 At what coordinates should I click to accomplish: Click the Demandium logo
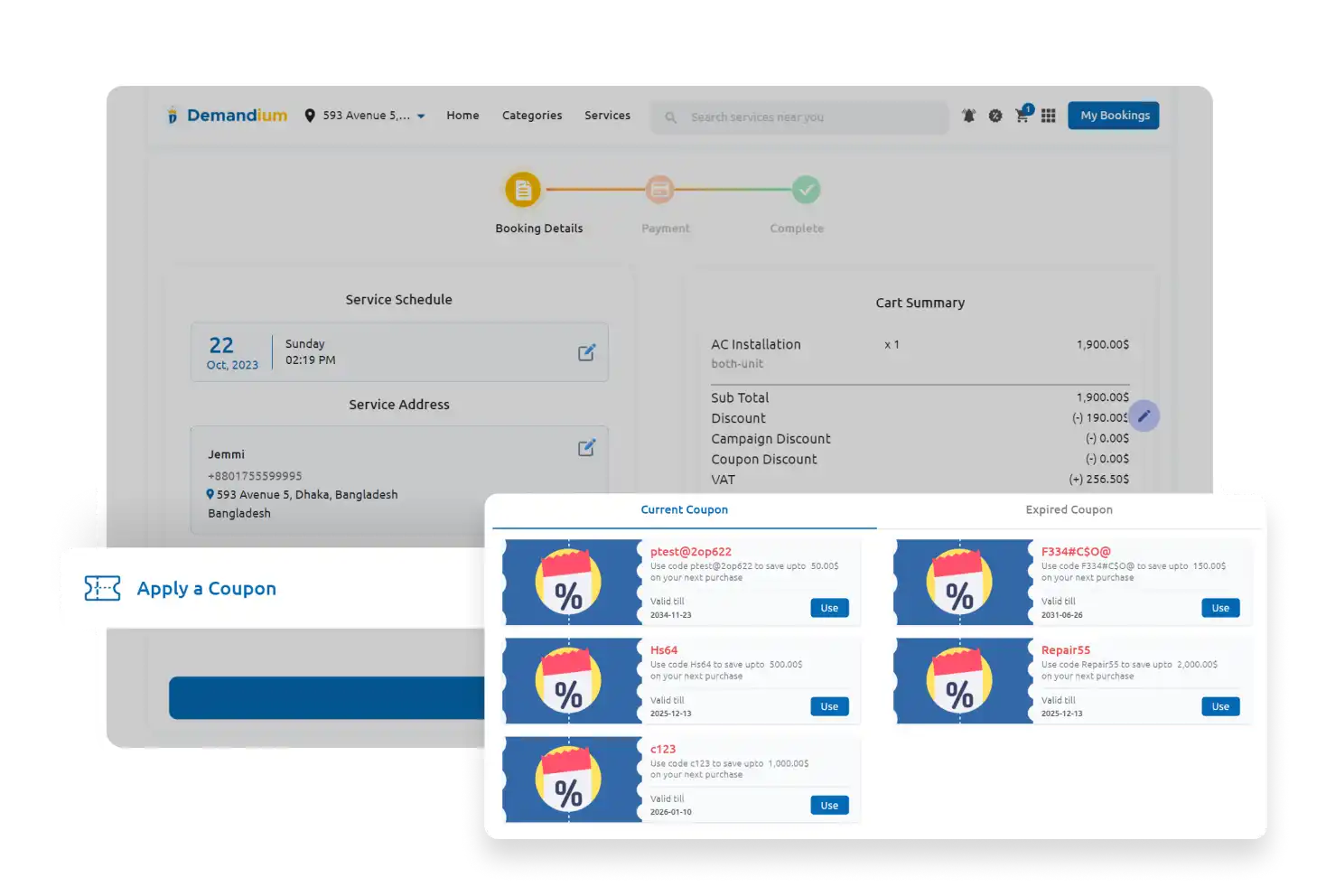[x=228, y=116]
